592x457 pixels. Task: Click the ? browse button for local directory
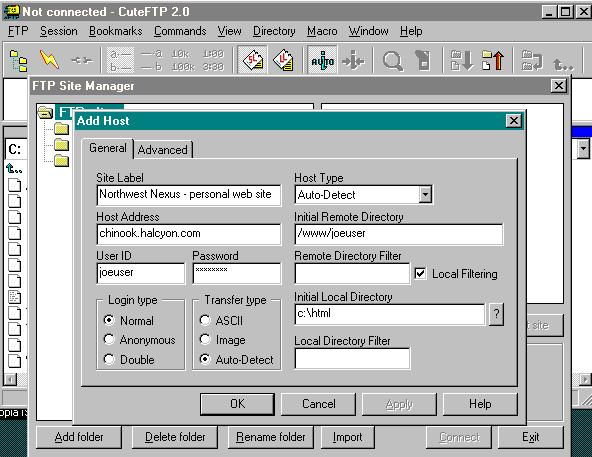coord(496,314)
